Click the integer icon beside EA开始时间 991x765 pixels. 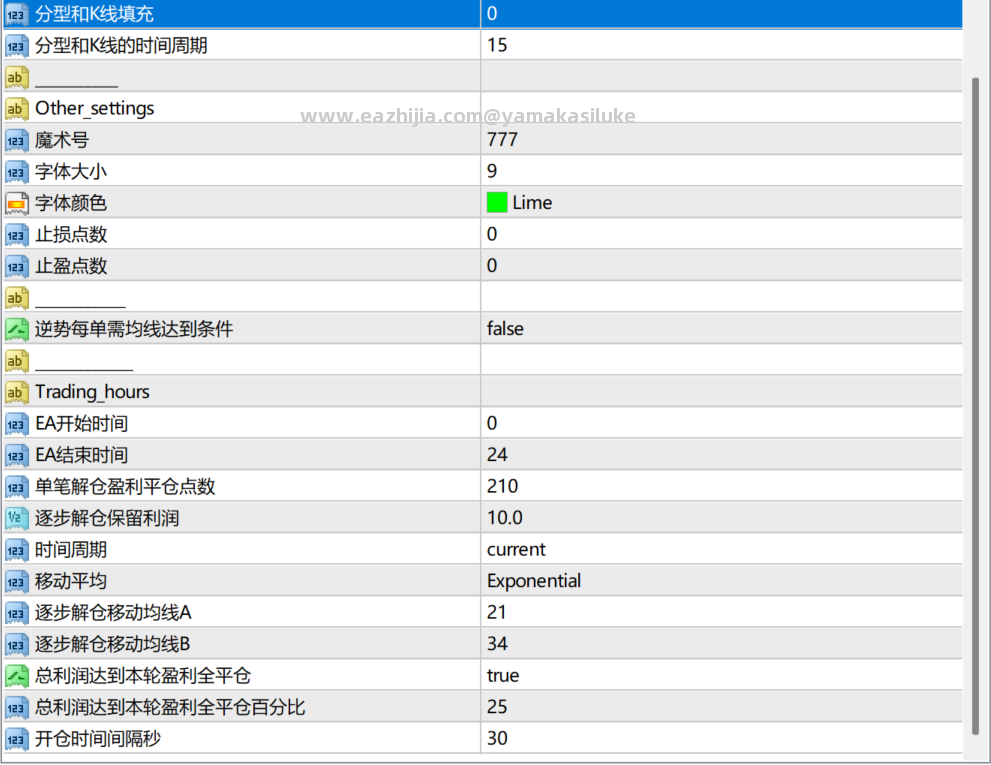tap(16, 424)
